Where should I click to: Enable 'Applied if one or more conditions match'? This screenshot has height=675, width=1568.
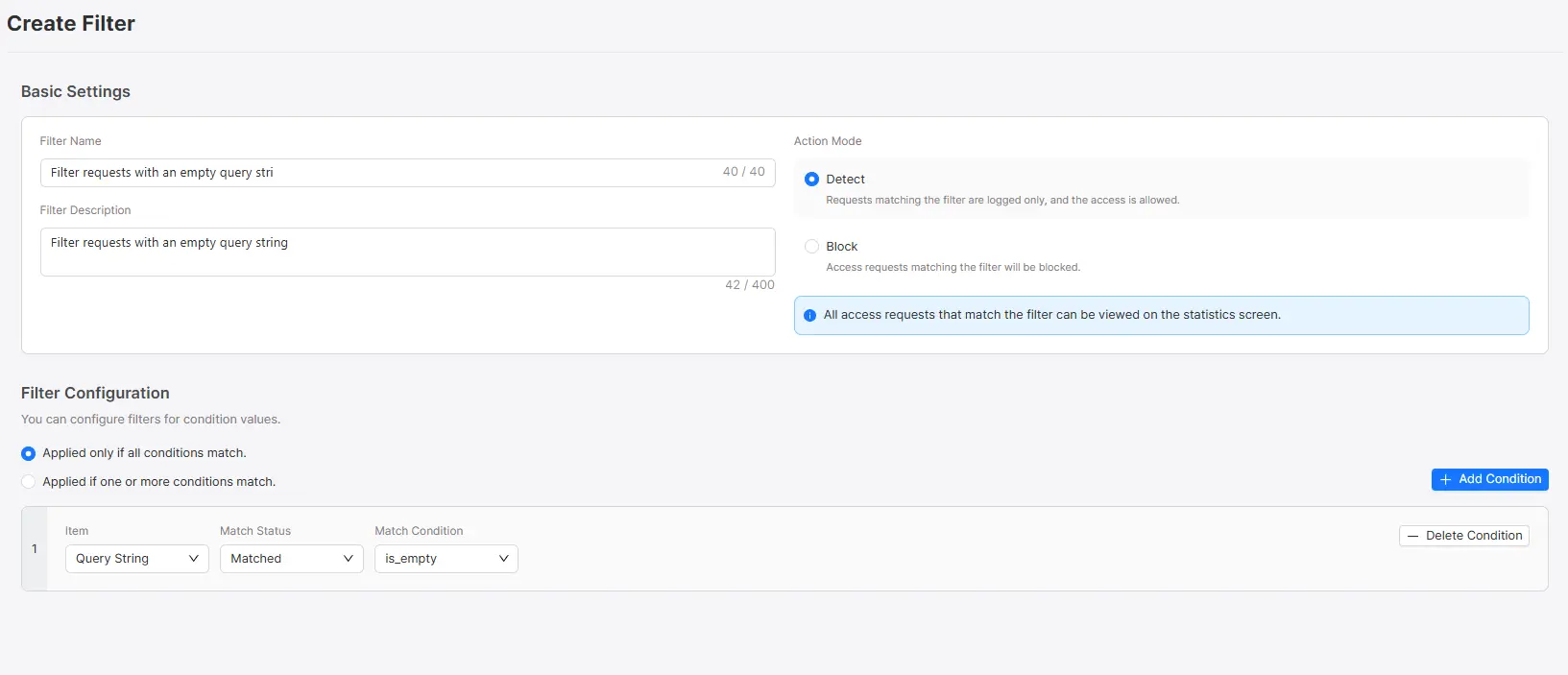(x=29, y=482)
